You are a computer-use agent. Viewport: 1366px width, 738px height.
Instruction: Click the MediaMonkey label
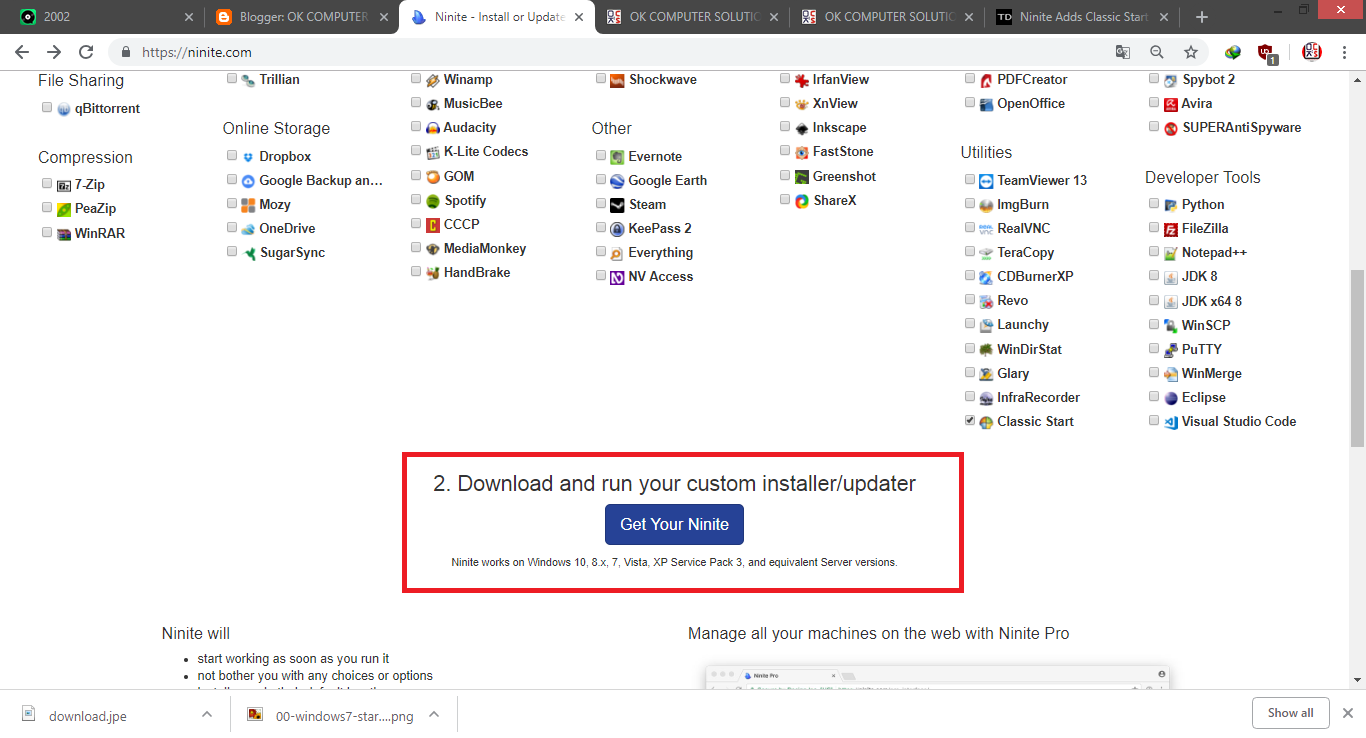pyautogui.click(x=485, y=248)
